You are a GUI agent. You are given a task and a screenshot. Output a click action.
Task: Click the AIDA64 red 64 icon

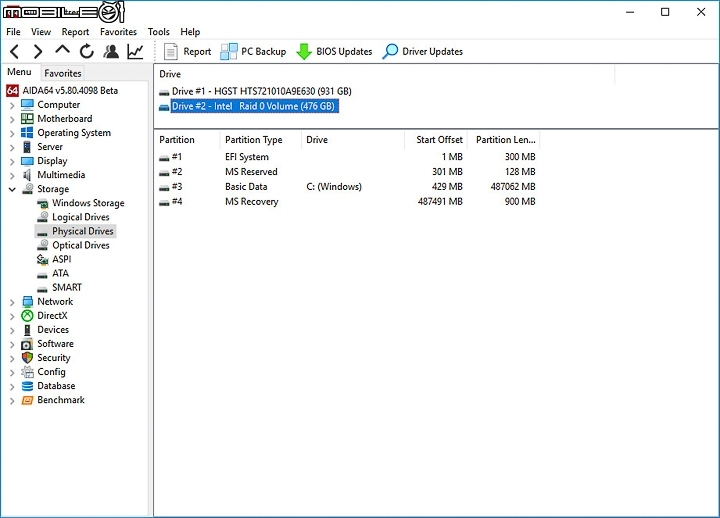12,90
